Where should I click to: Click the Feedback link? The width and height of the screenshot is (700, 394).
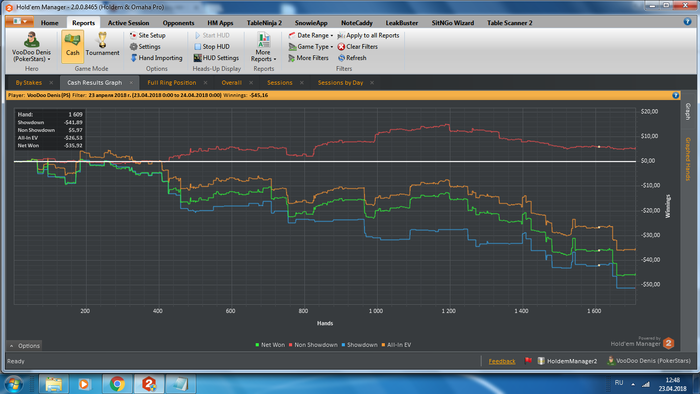click(502, 361)
